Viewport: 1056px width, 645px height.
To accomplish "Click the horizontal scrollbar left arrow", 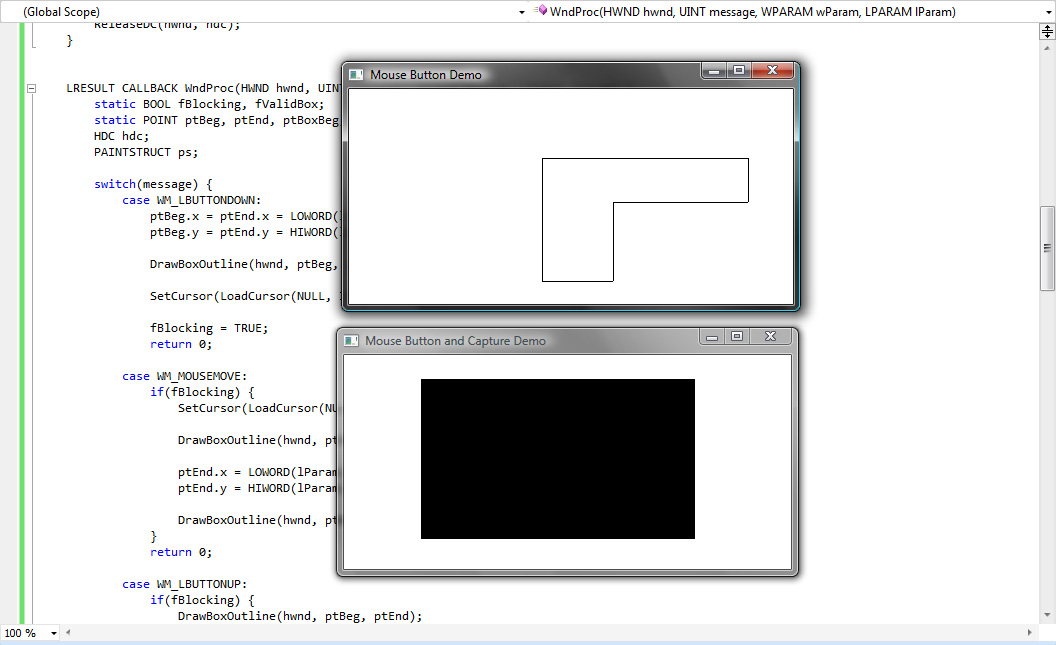I will point(67,633).
